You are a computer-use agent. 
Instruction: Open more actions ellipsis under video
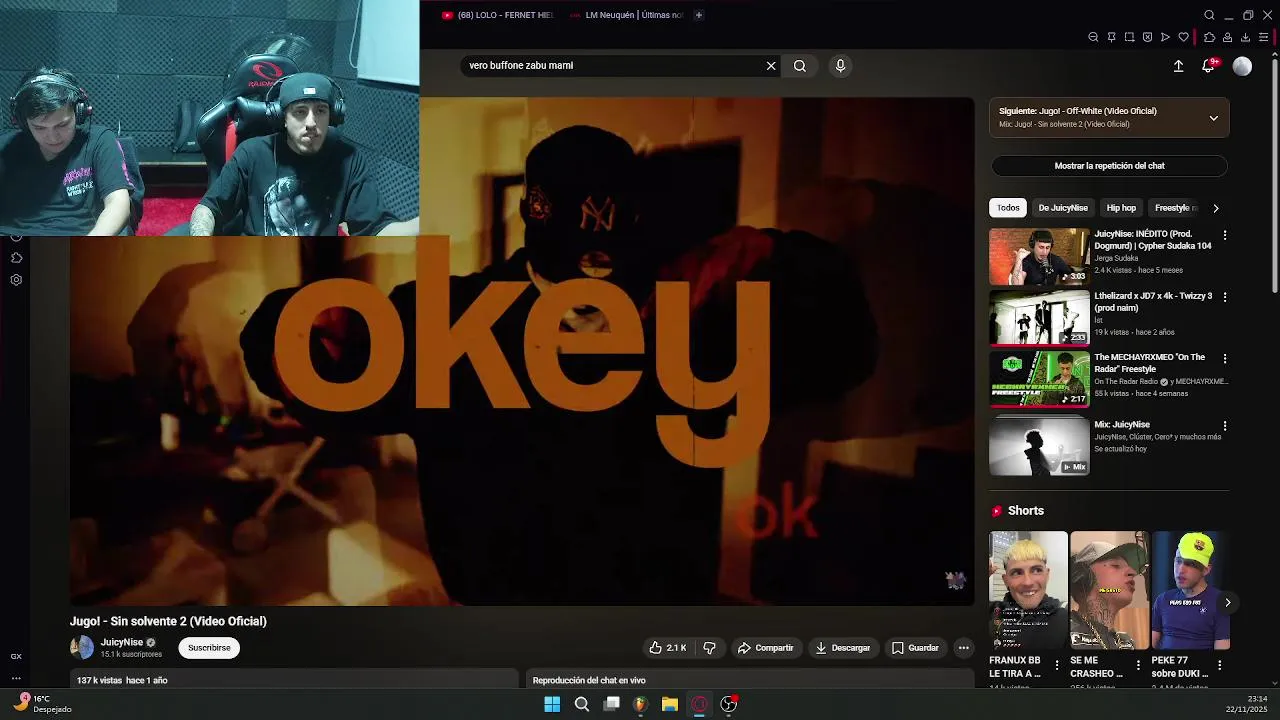click(963, 648)
